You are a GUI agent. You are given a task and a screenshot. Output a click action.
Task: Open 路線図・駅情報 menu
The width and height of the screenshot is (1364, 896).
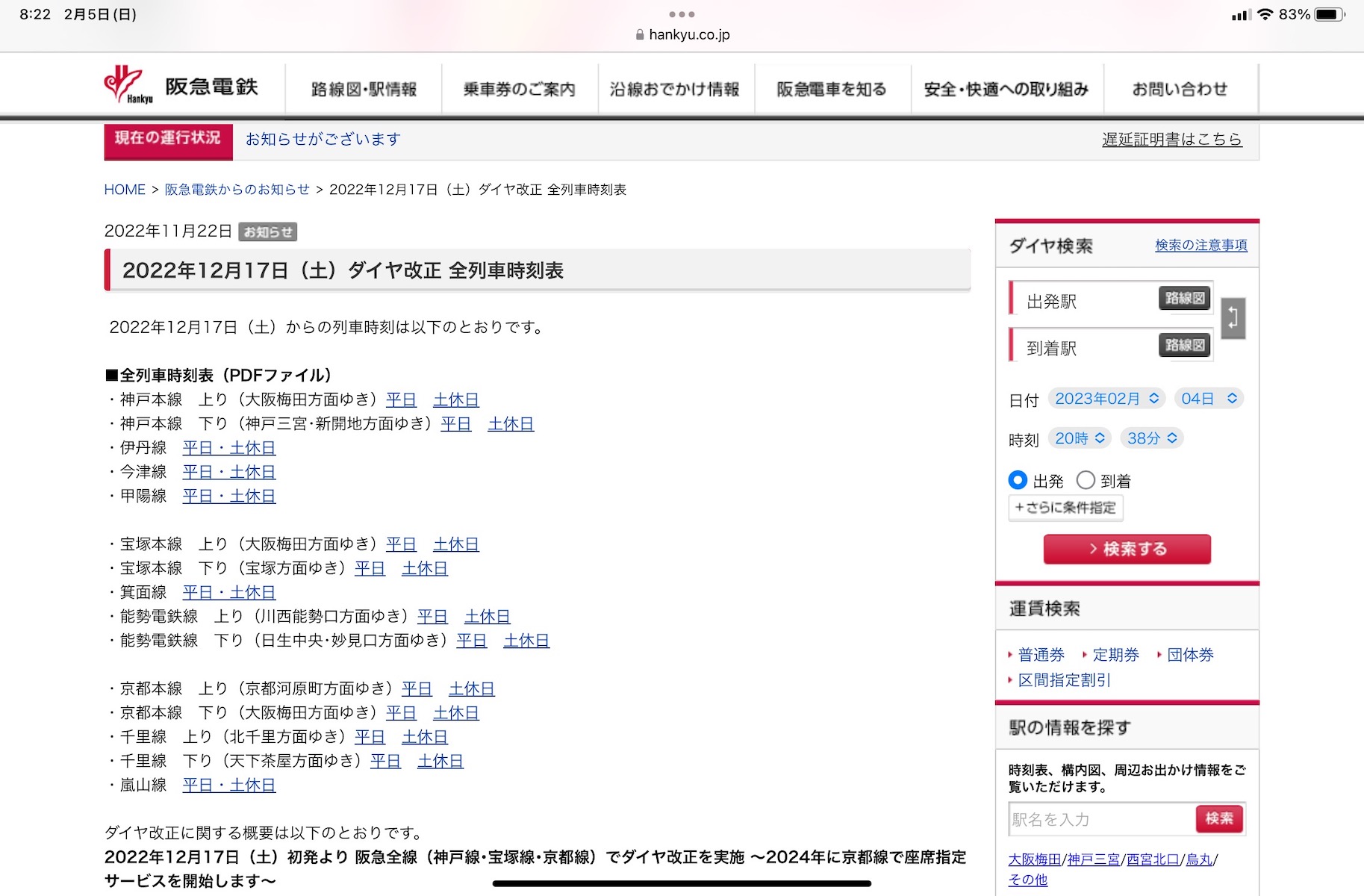(364, 90)
